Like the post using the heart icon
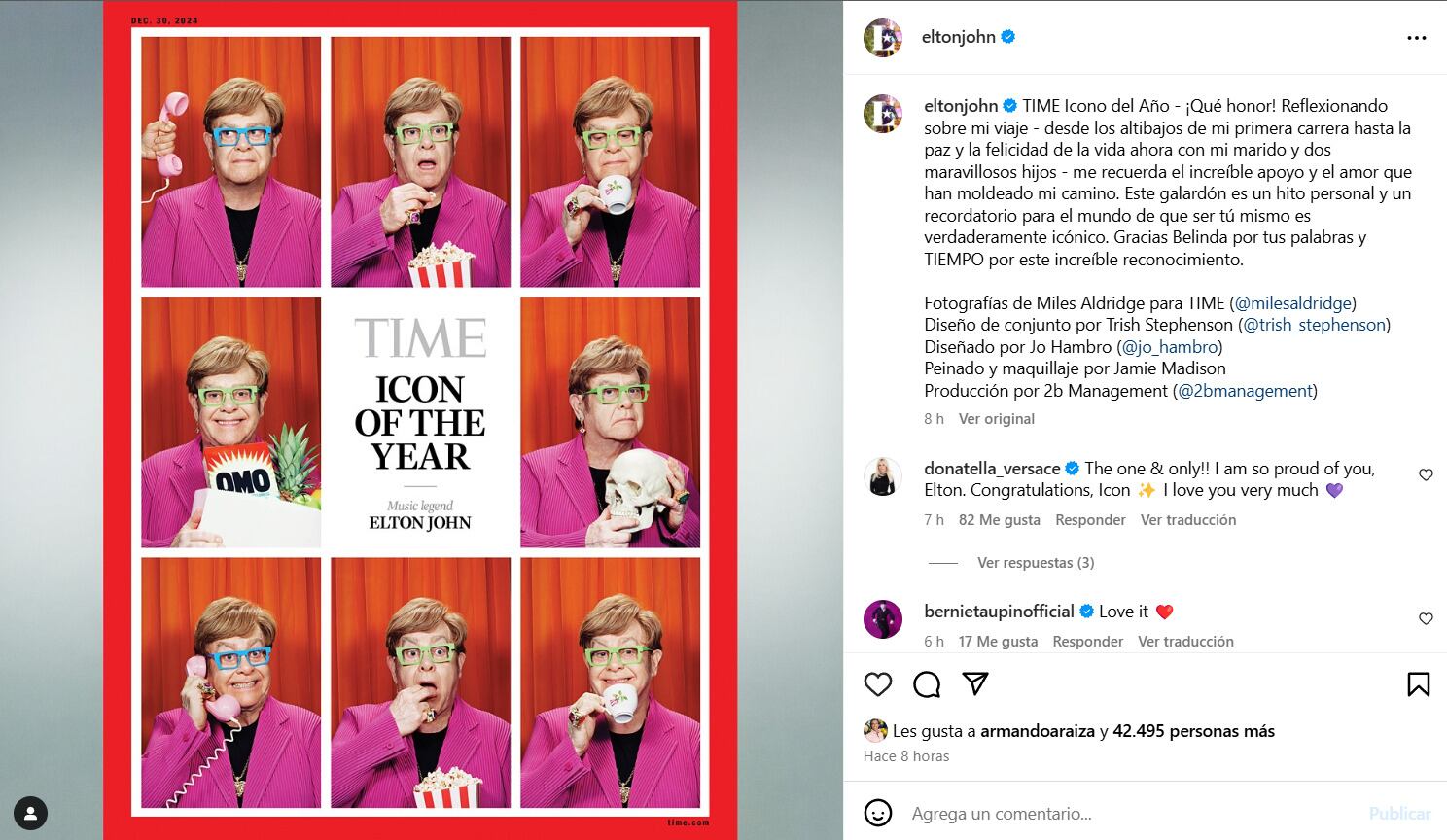The height and width of the screenshot is (840, 1447). coord(877,684)
